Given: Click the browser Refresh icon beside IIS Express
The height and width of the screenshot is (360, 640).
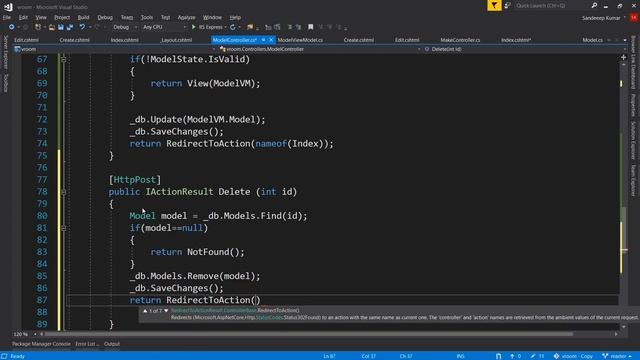Looking at the screenshot, I should [x=233, y=27].
